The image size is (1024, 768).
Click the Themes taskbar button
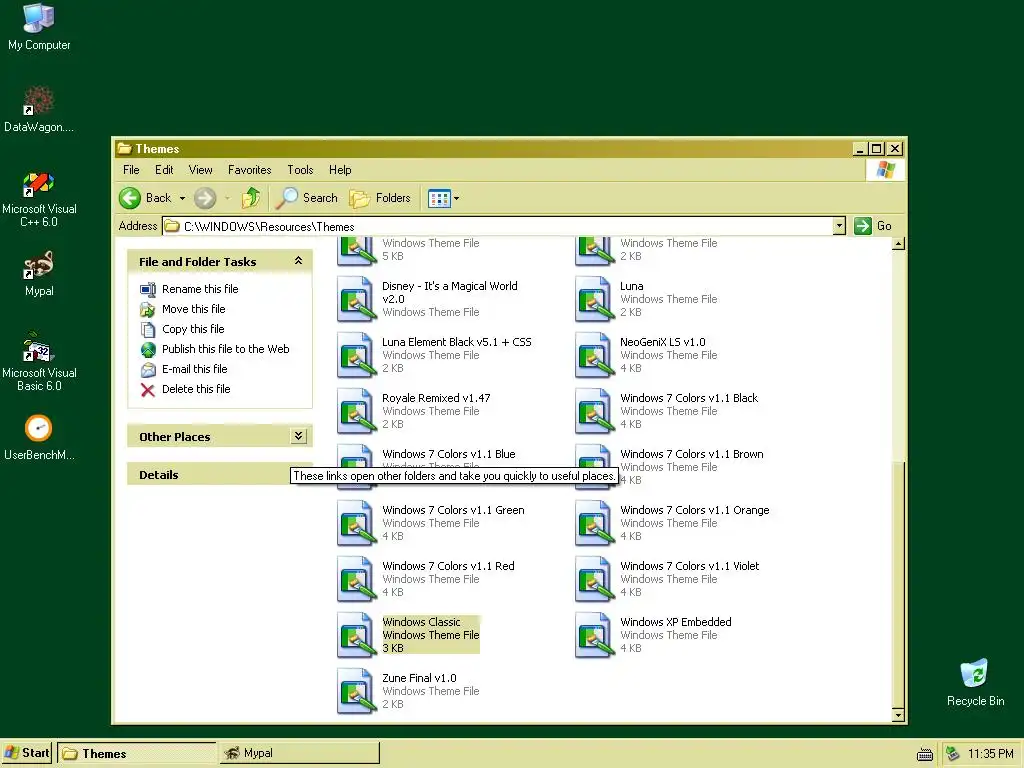136,753
